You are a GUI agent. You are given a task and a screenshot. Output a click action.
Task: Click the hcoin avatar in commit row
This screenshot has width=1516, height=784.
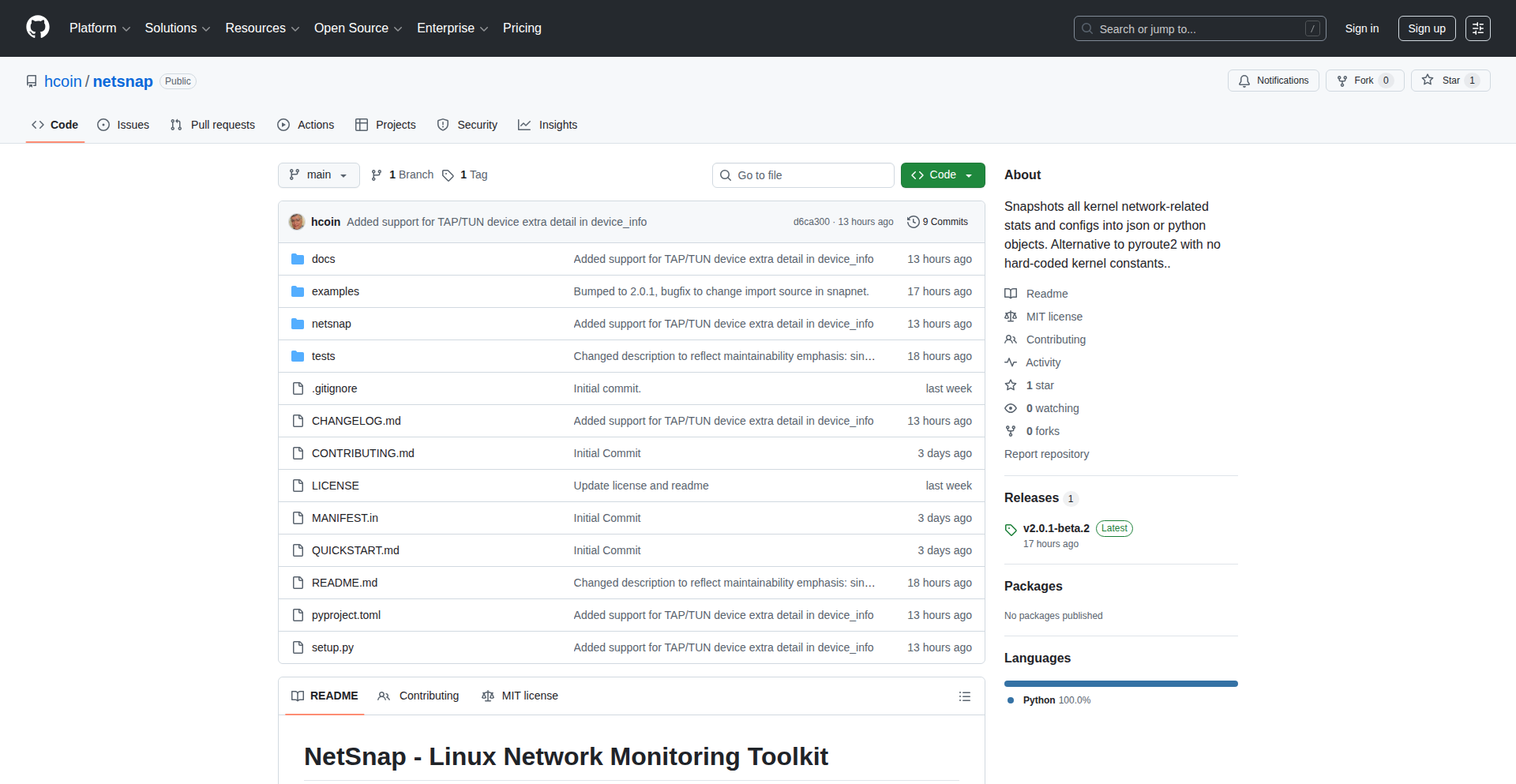click(x=297, y=222)
